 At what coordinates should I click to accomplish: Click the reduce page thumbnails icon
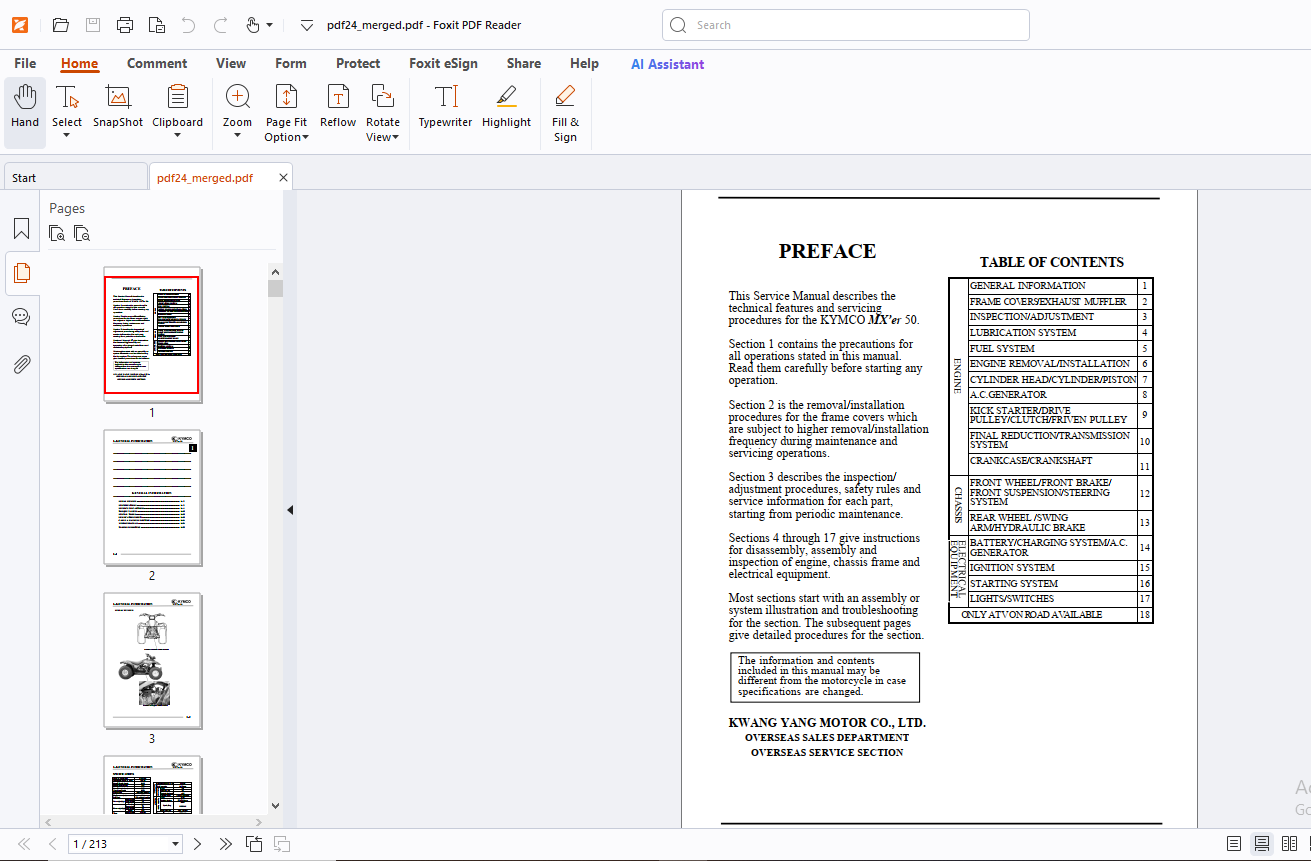point(82,234)
